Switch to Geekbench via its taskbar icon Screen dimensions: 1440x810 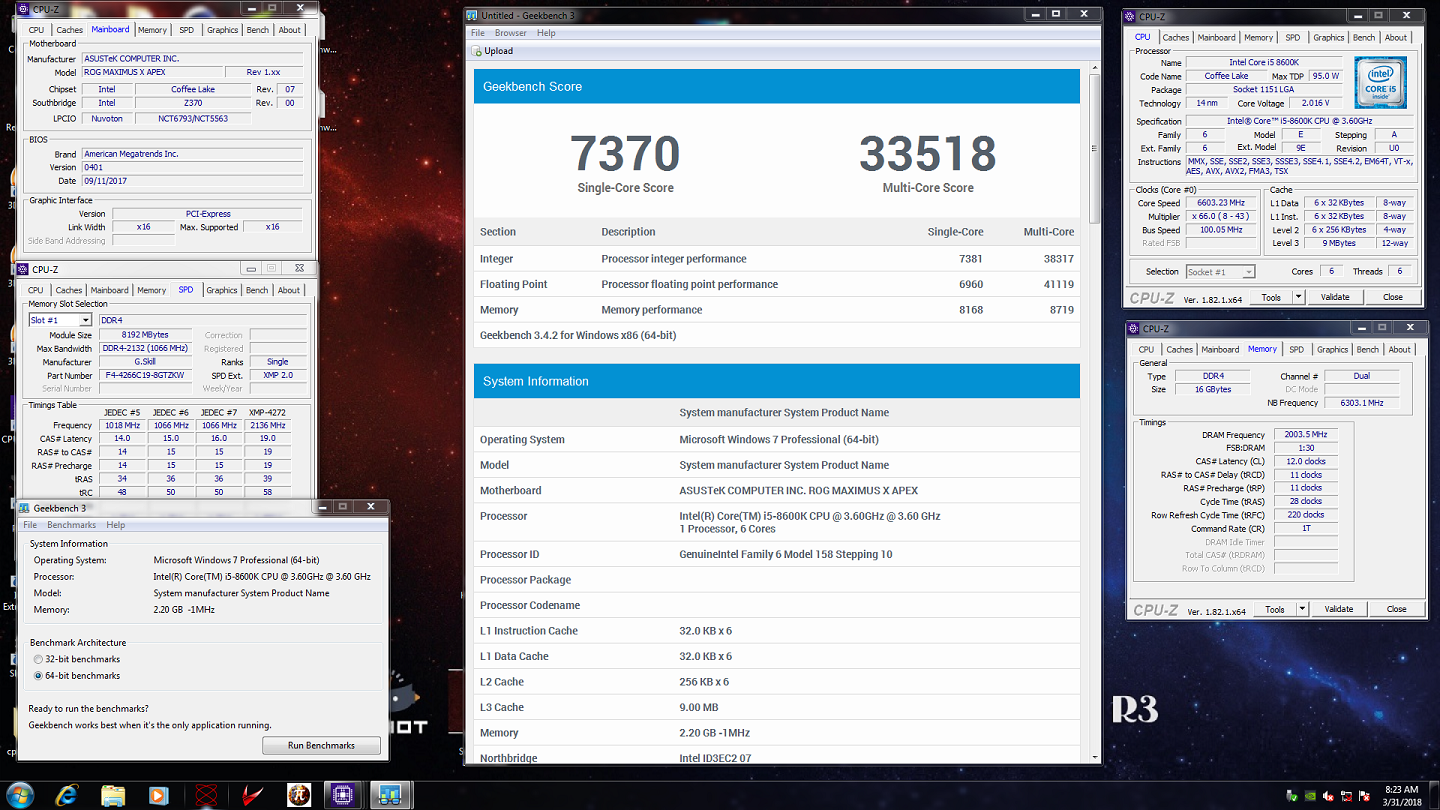click(x=390, y=795)
